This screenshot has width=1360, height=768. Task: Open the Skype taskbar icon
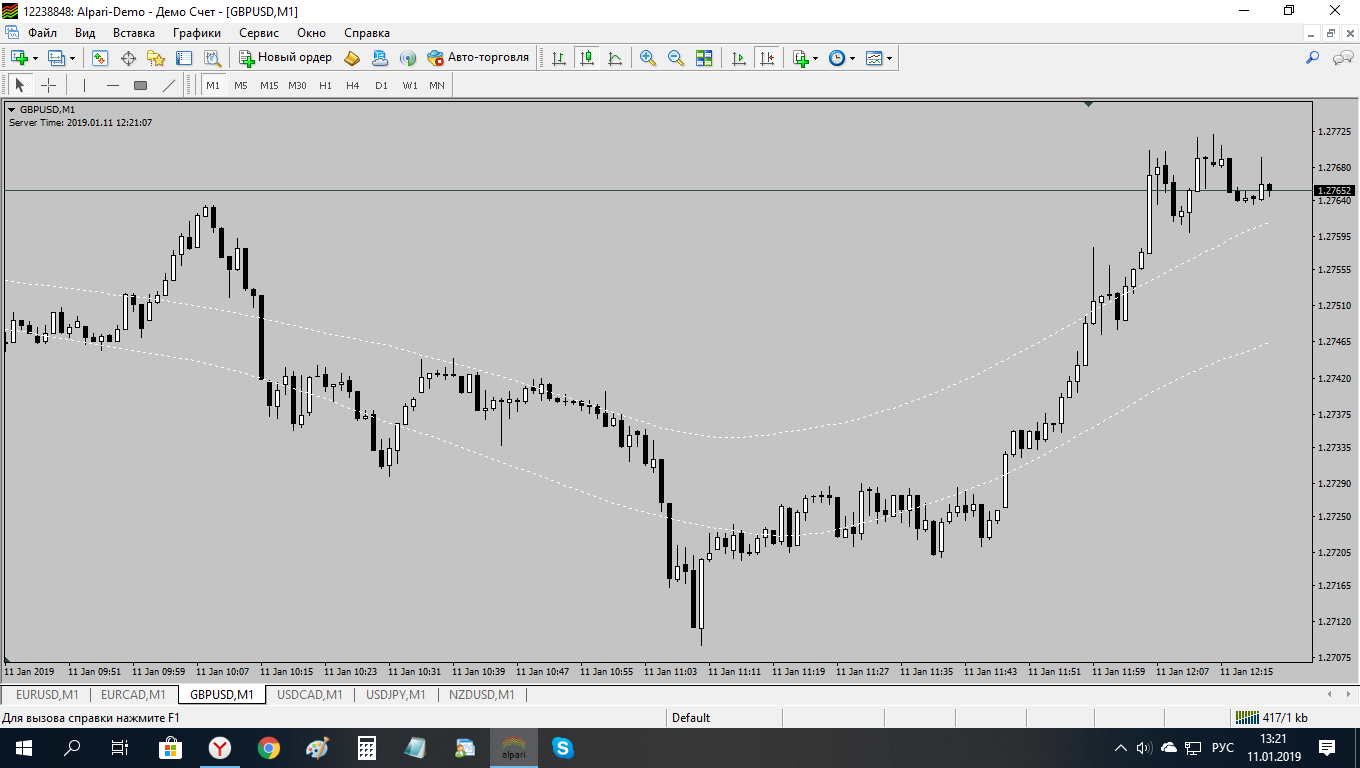[562, 747]
